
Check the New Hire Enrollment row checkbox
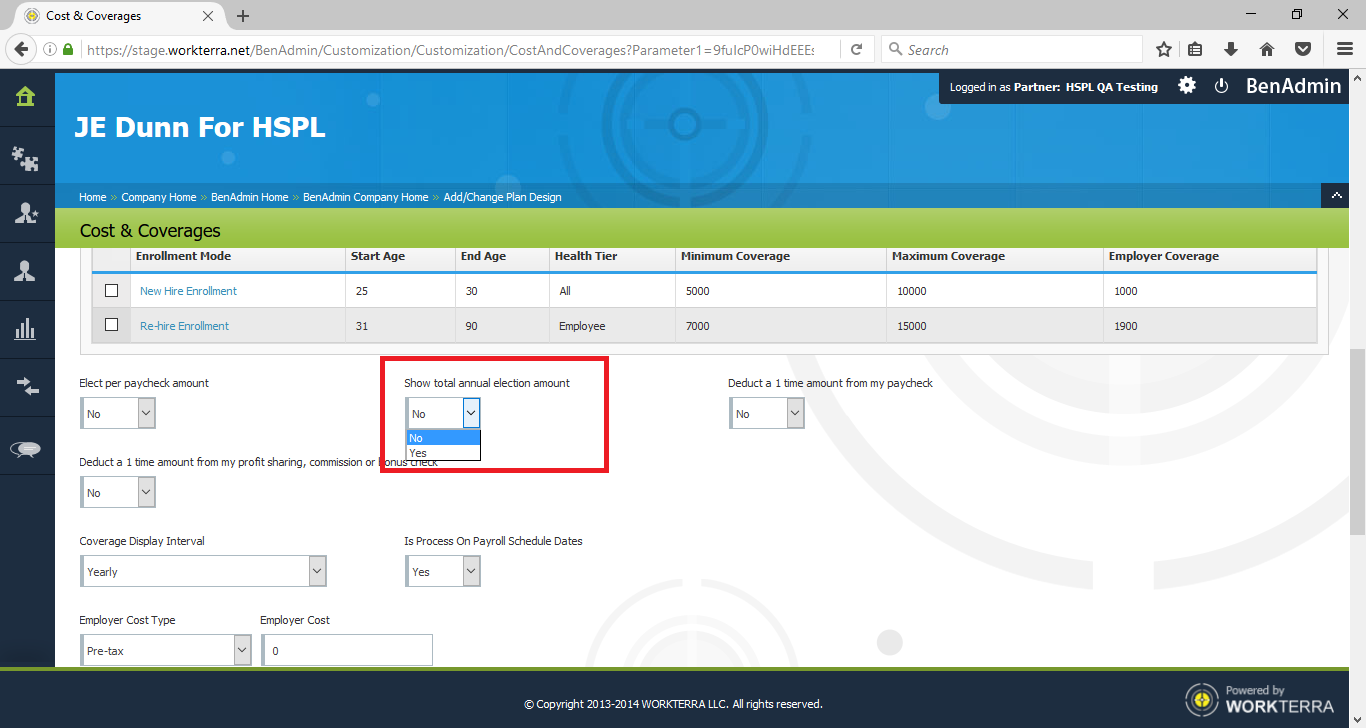click(112, 291)
